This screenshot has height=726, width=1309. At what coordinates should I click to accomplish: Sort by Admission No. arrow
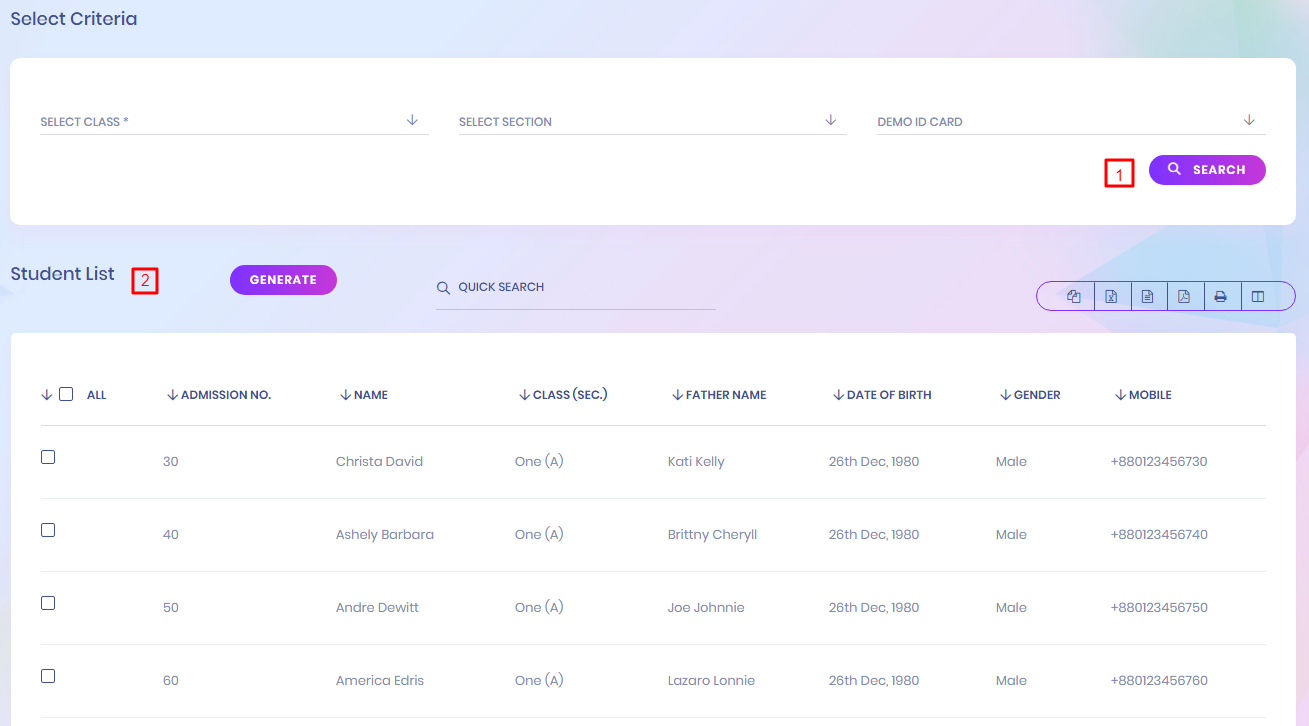pos(172,395)
